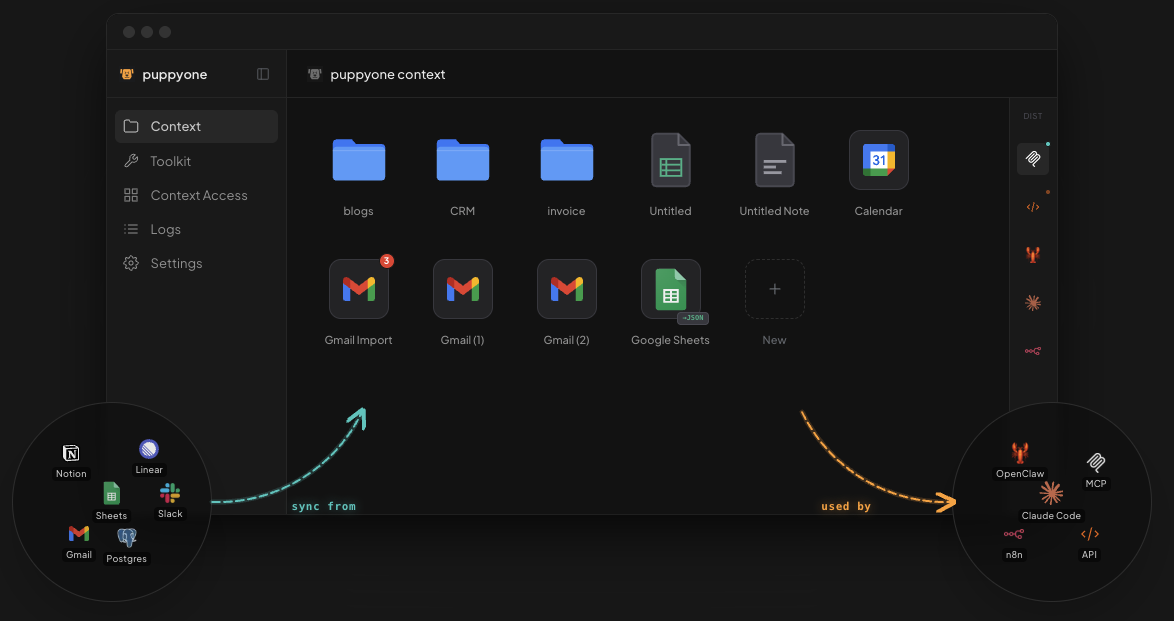Click MCP icon in used-by circle
This screenshot has width=1174, height=621.
click(x=1095, y=462)
